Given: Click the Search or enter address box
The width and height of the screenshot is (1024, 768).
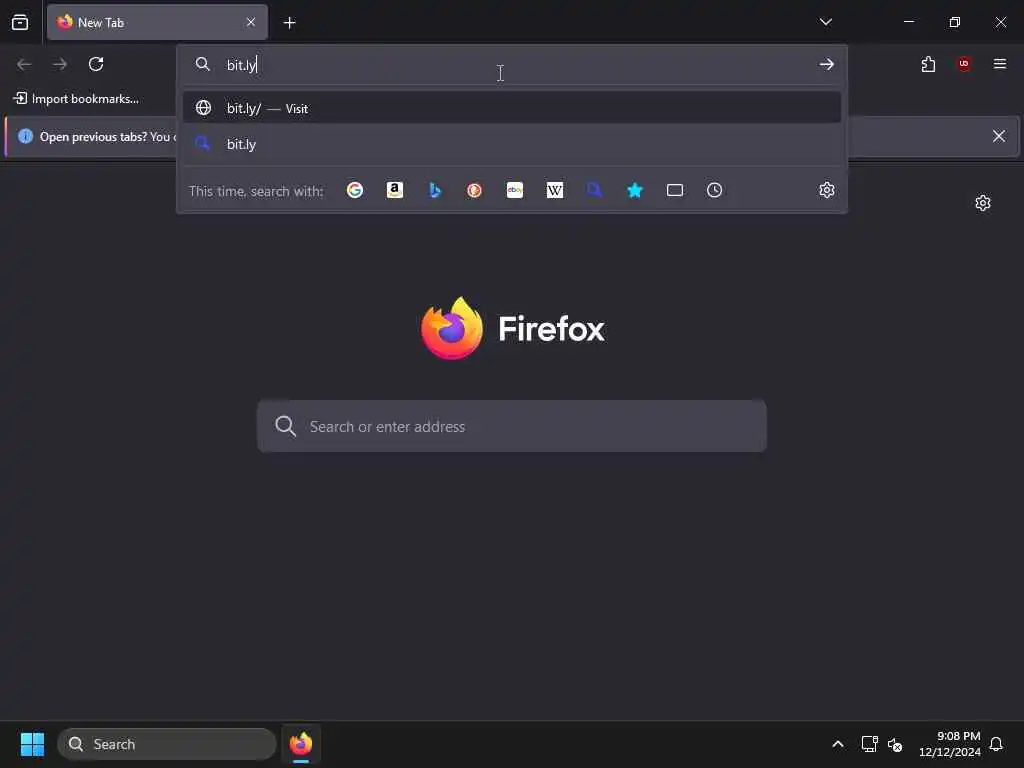Looking at the screenshot, I should (511, 426).
